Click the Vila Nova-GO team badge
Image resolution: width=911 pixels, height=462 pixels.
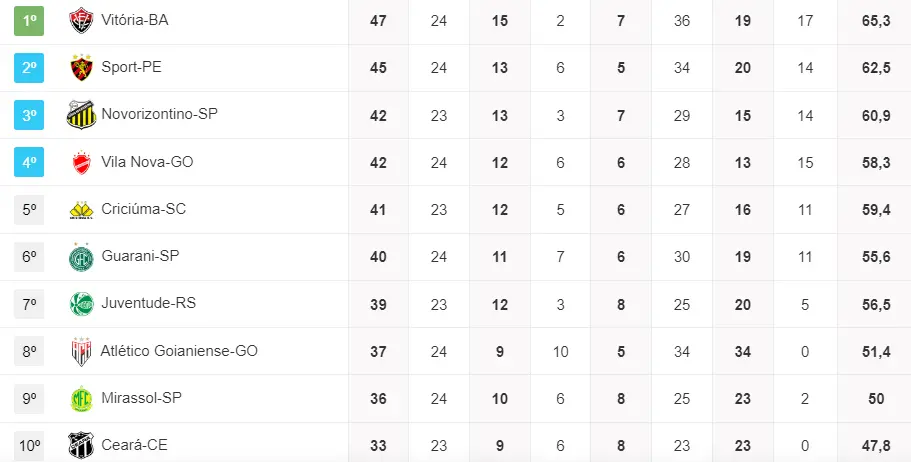tap(80, 162)
